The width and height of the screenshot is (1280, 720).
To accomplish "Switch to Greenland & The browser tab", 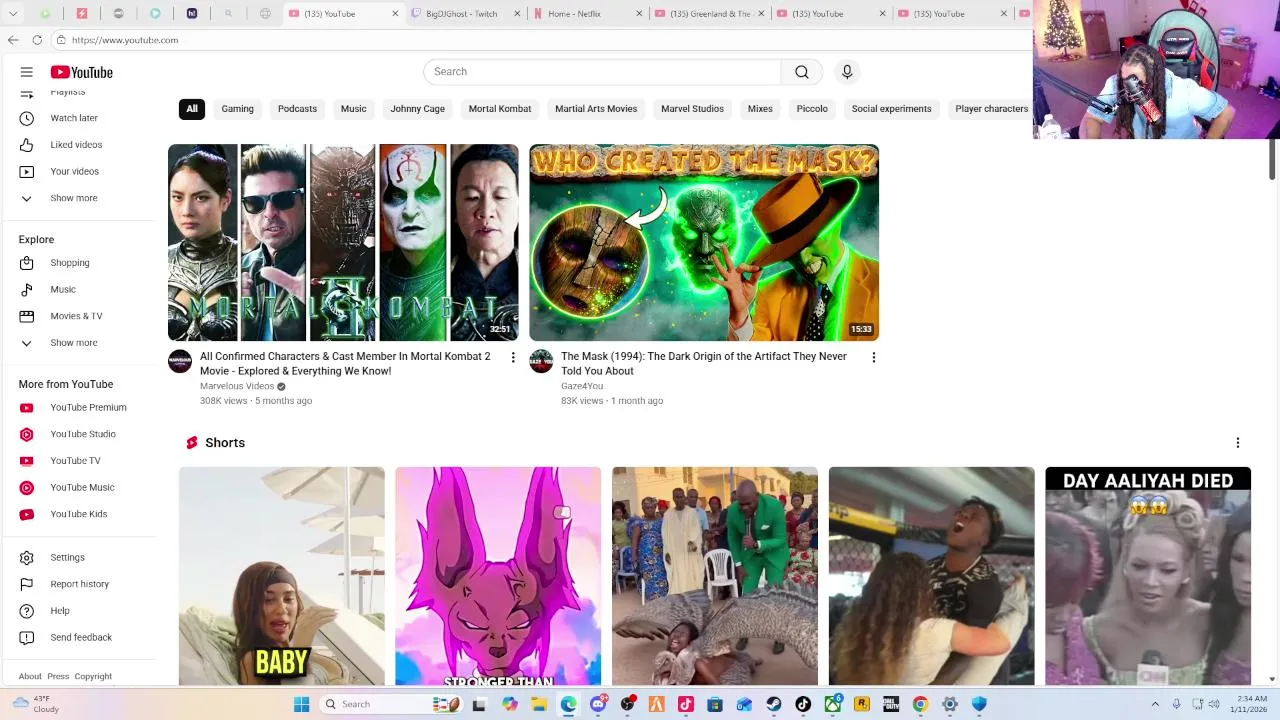I will [710, 14].
